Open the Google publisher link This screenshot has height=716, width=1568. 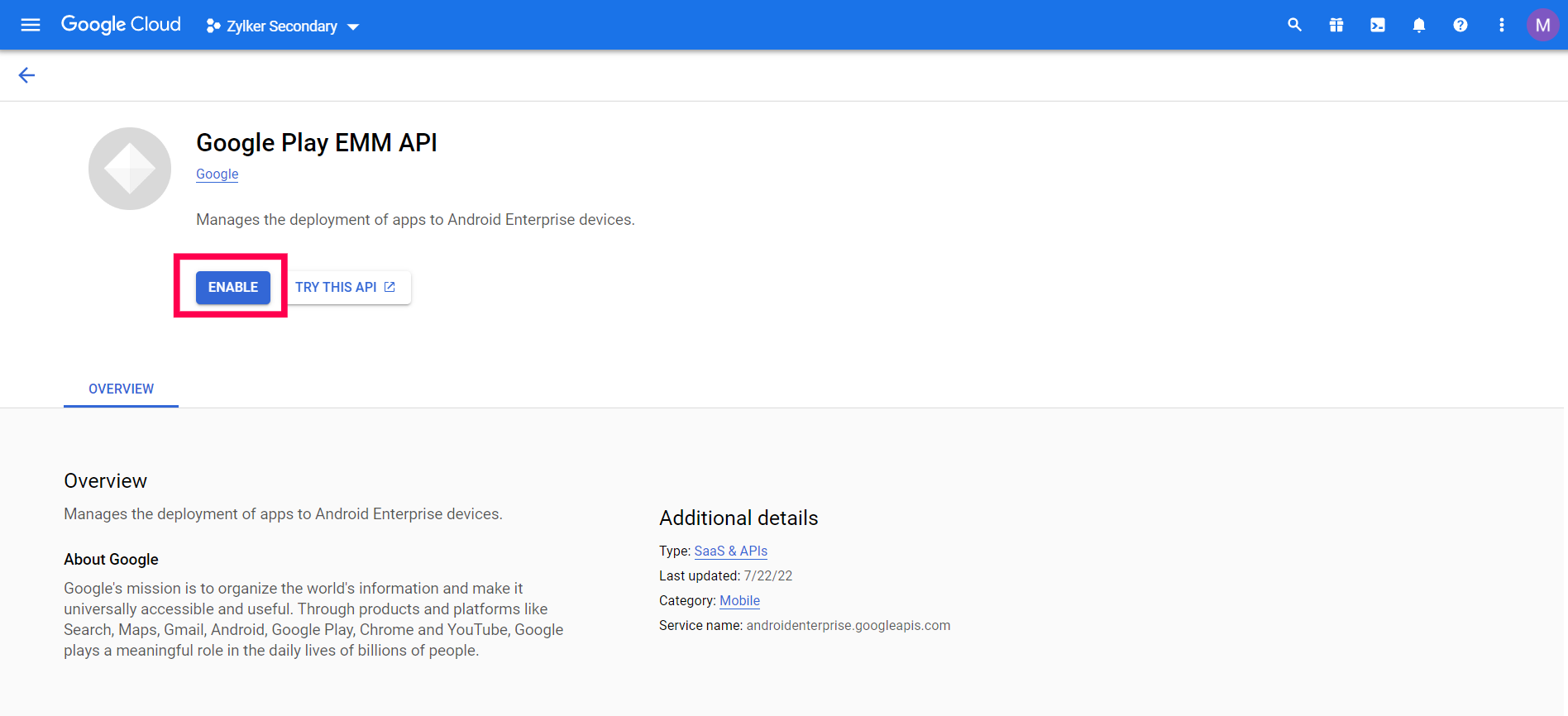tap(218, 174)
